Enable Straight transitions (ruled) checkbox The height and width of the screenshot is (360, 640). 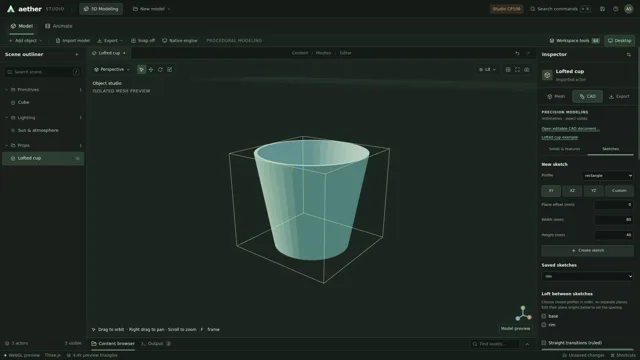coord(544,343)
